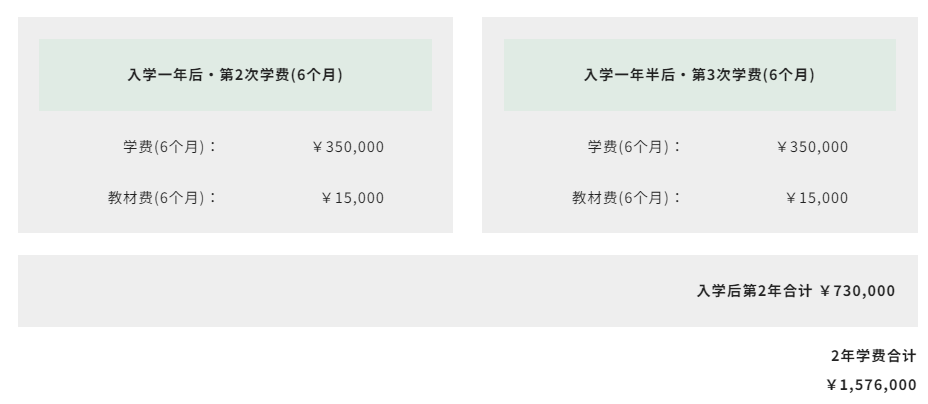Screen dimensions: 928x404
Task: Click the white gap between payment cards
Action: click(x=468, y=125)
